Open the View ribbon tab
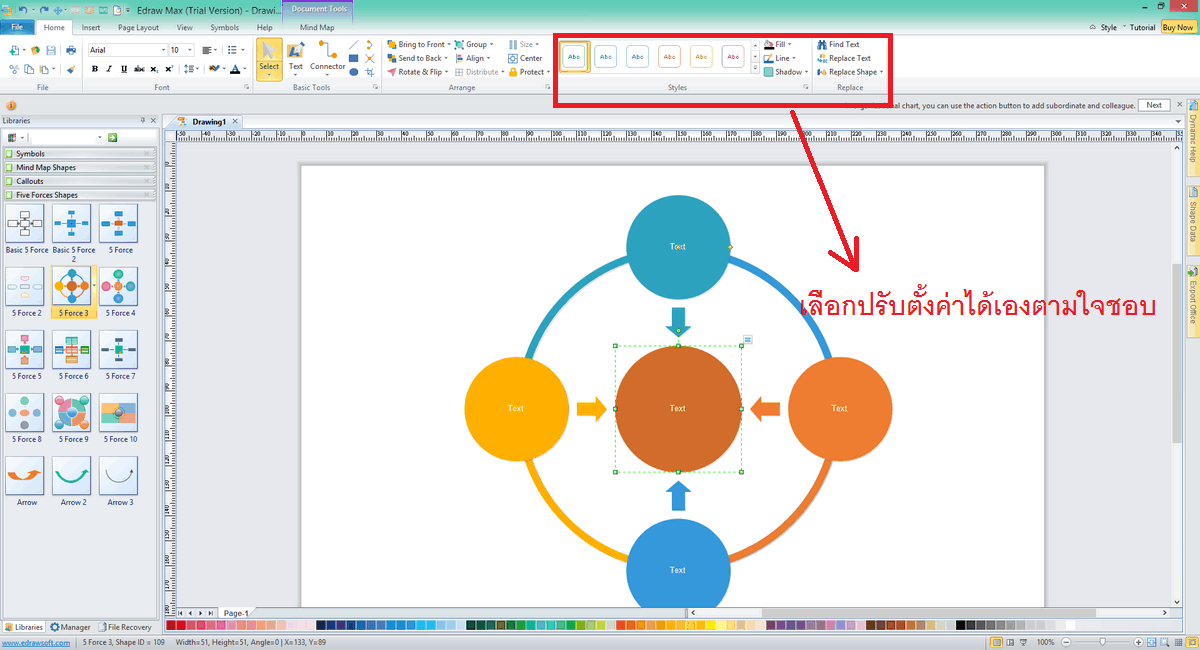Screen dimensions: 1200x650 point(185,28)
